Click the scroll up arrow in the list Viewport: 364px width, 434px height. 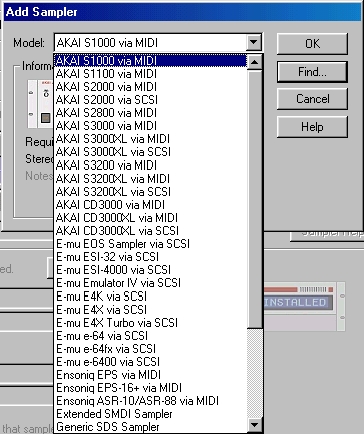[255, 62]
